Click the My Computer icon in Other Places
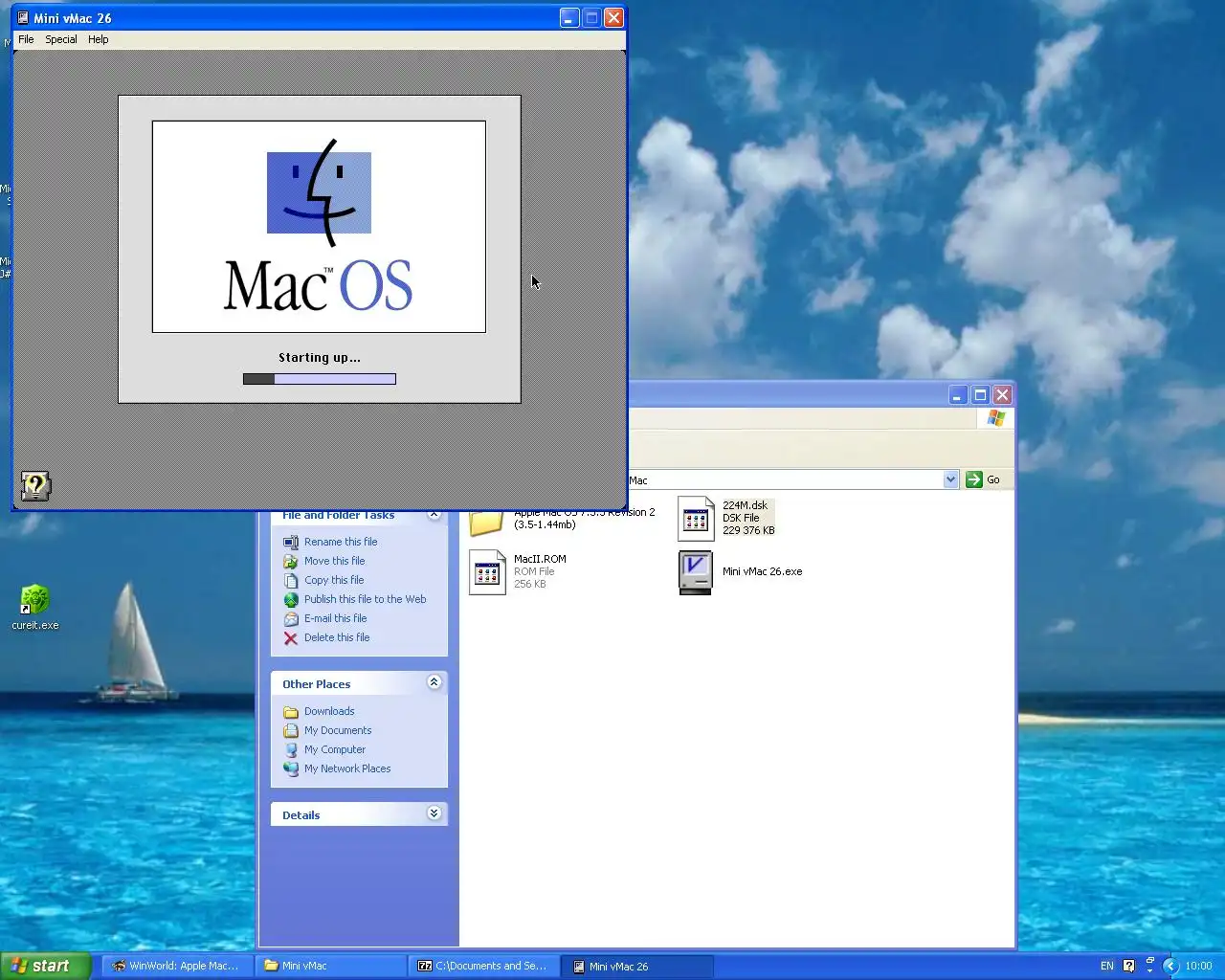This screenshot has height=980, width=1225. (291, 750)
